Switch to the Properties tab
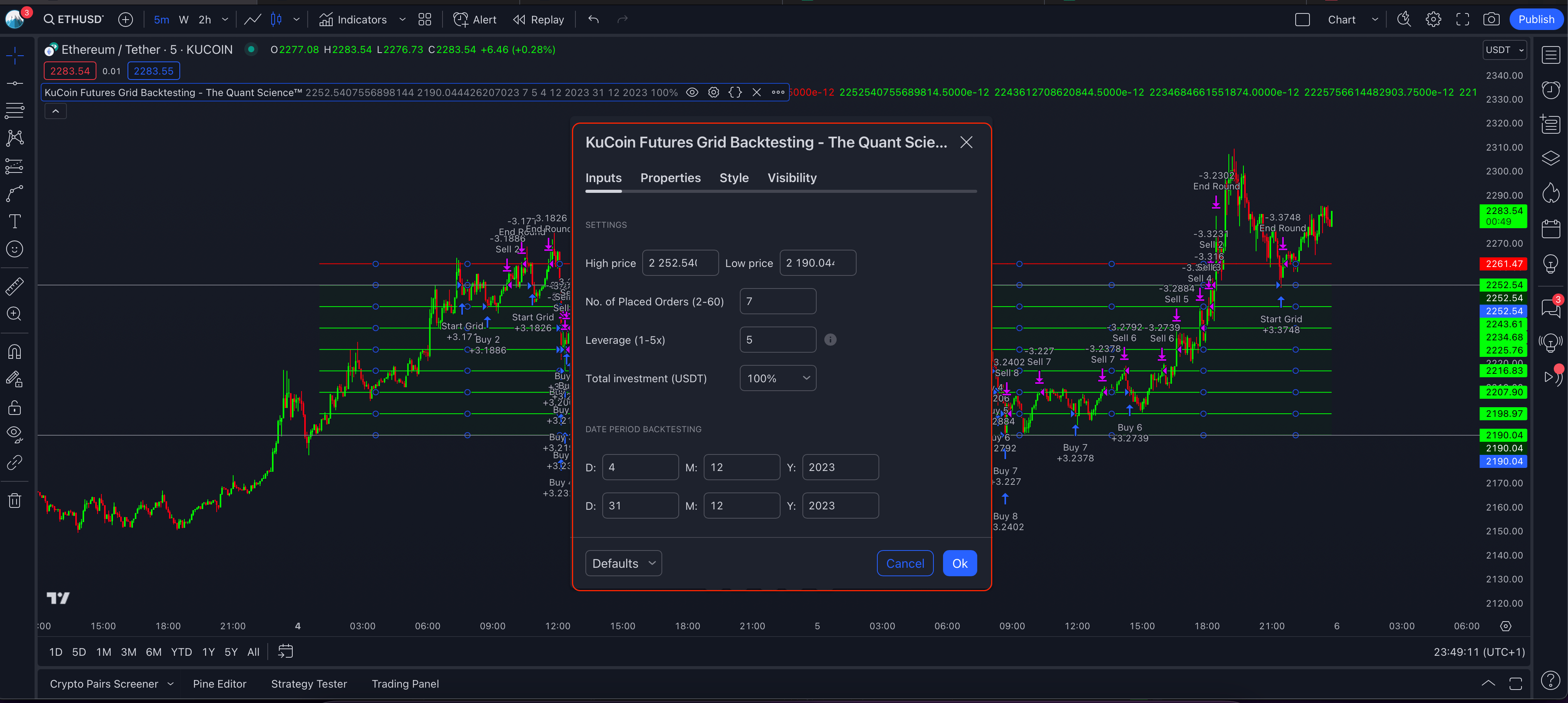The image size is (1568, 703). click(670, 178)
